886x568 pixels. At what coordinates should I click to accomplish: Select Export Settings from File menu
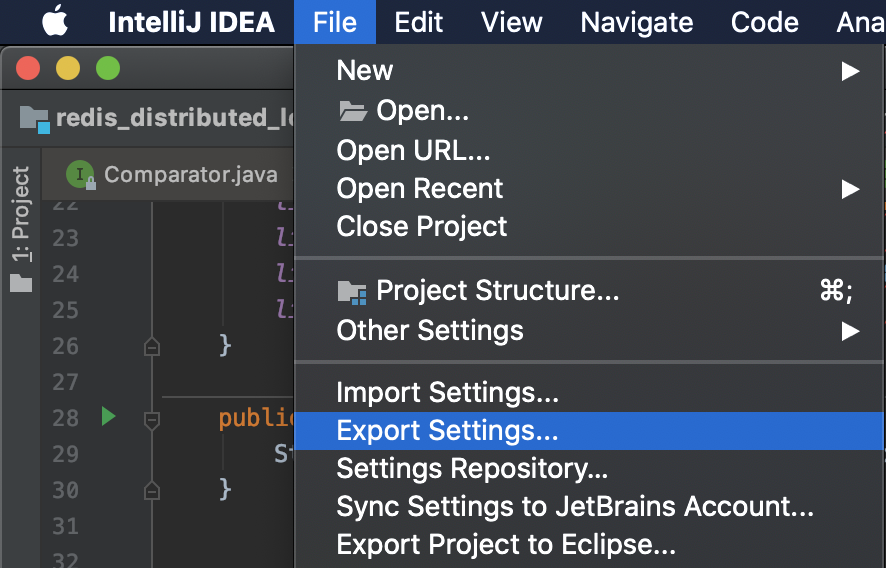447,431
